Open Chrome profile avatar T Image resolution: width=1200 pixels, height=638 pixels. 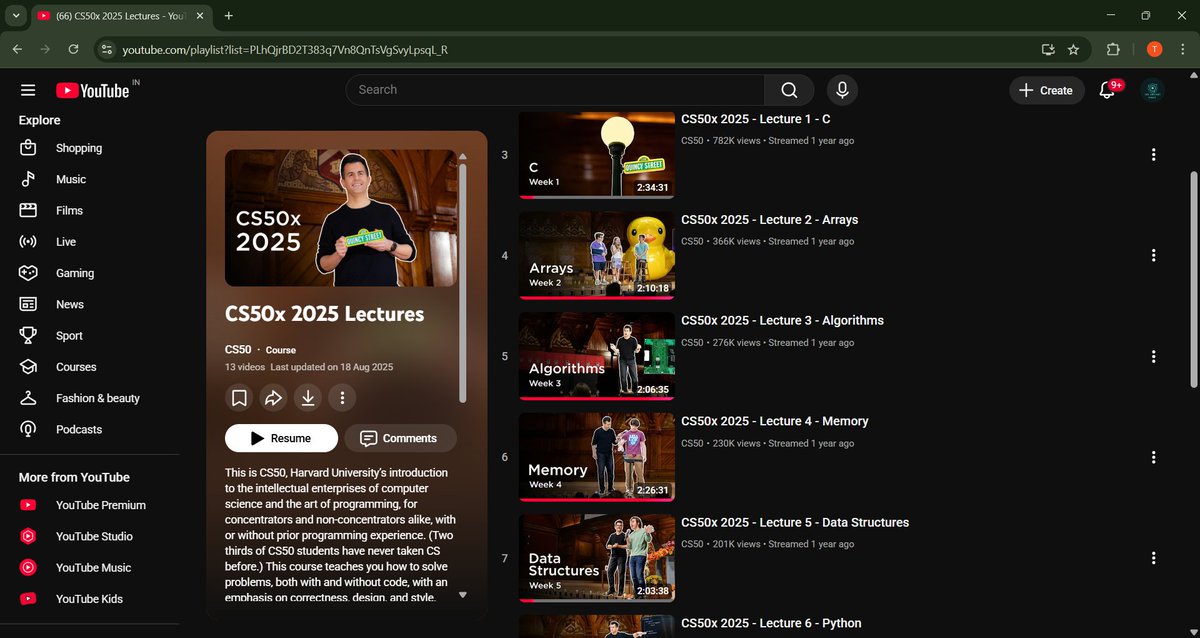point(1154,49)
